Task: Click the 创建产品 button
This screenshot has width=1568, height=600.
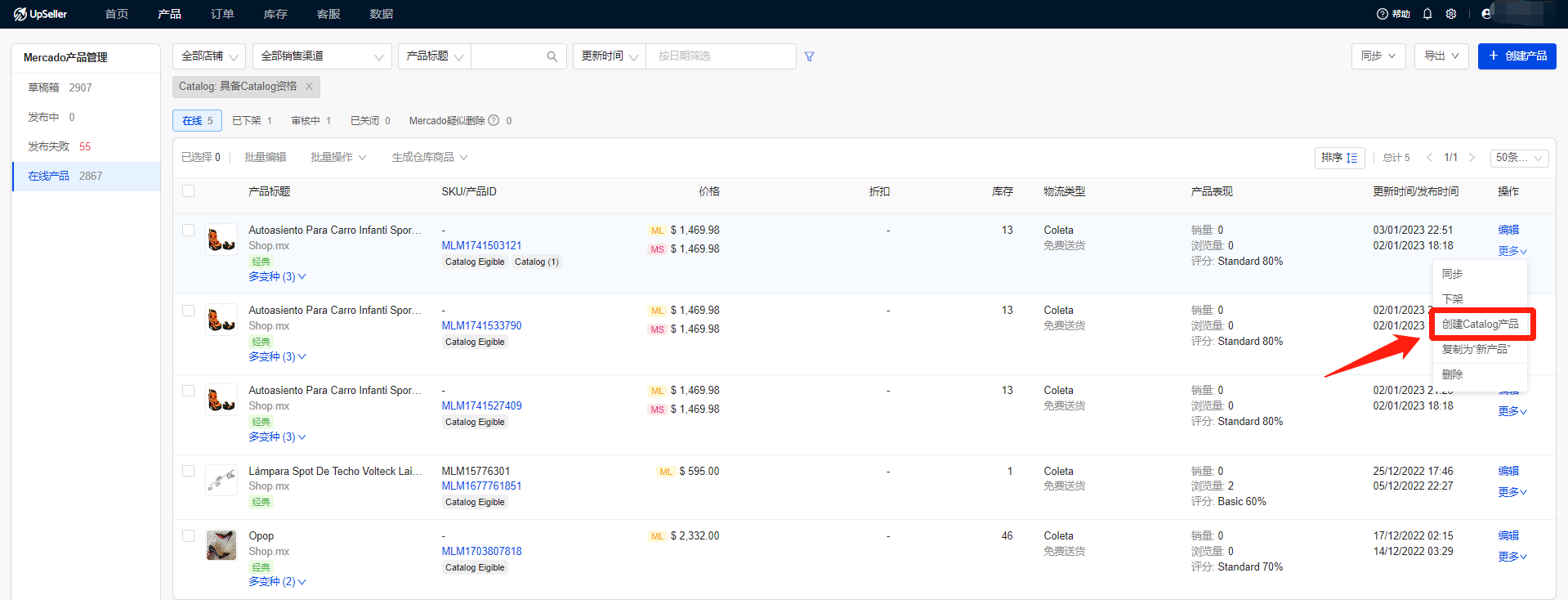Action: point(1517,56)
